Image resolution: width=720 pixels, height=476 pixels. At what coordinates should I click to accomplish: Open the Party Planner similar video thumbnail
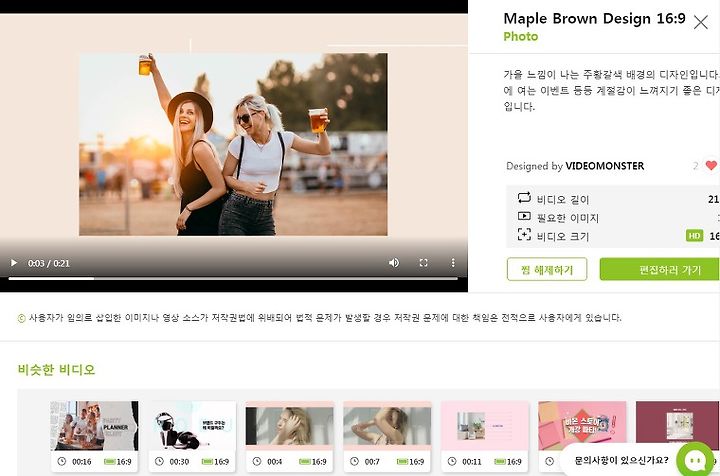[94, 426]
